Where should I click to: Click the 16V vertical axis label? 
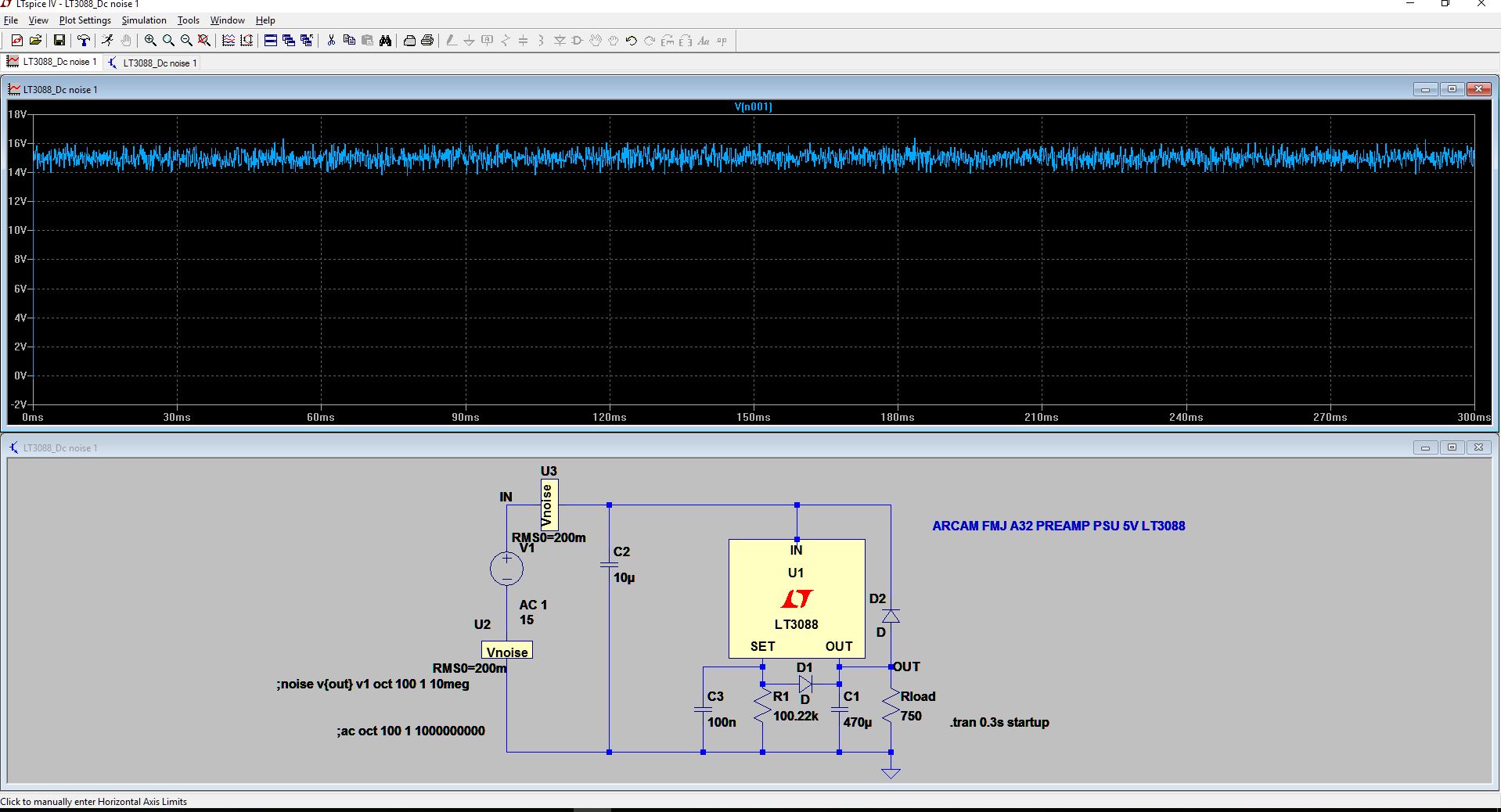pos(17,143)
